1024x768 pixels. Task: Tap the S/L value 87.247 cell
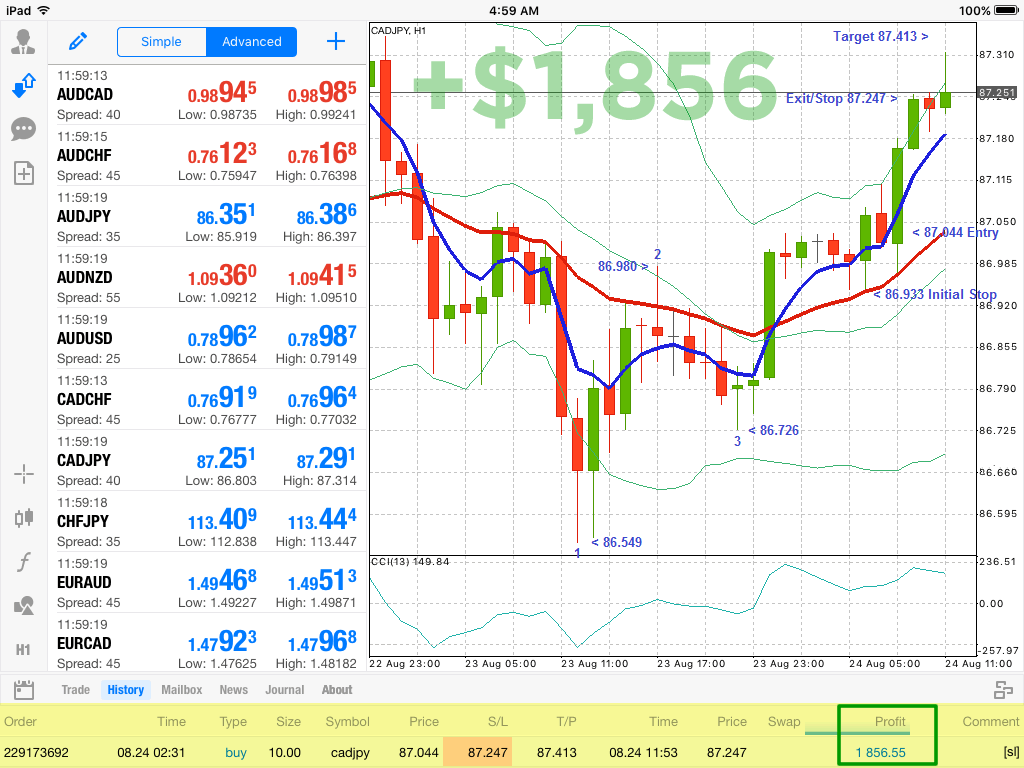(x=477, y=752)
